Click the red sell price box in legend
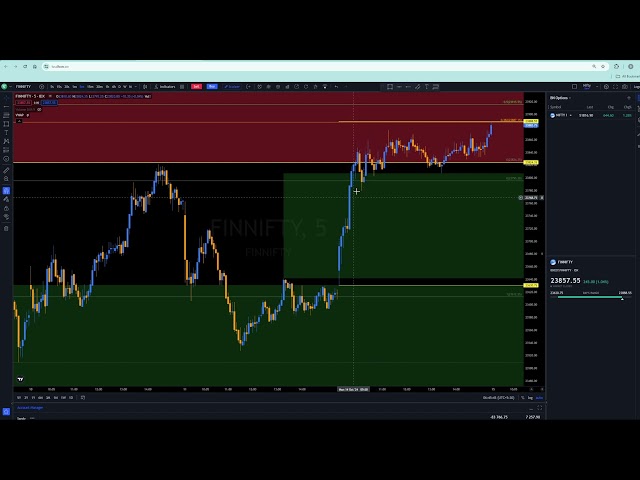Viewport: 640px width, 480px height. 23,102
